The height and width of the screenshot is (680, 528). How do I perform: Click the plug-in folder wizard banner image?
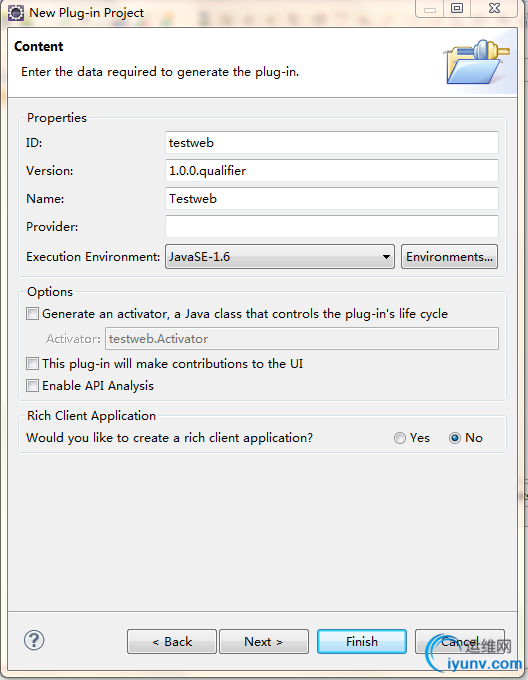pyautogui.click(x=476, y=62)
